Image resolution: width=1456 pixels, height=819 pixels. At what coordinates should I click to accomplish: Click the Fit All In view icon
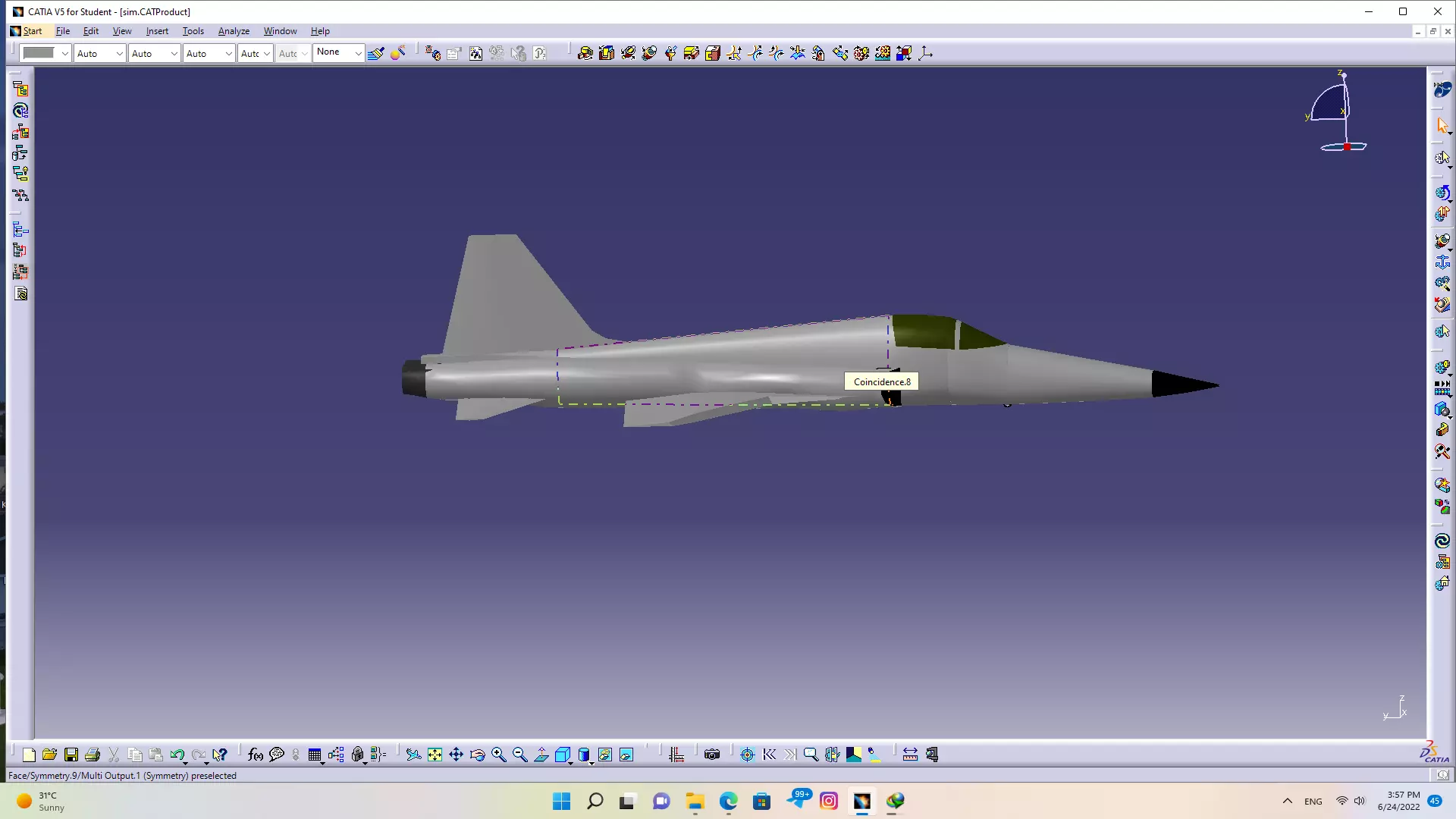click(x=435, y=755)
